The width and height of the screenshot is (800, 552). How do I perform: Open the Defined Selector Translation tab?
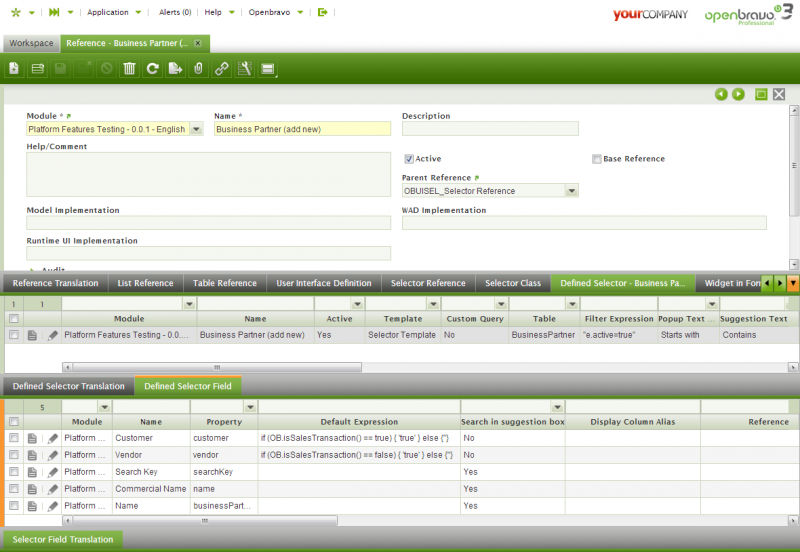(69, 386)
